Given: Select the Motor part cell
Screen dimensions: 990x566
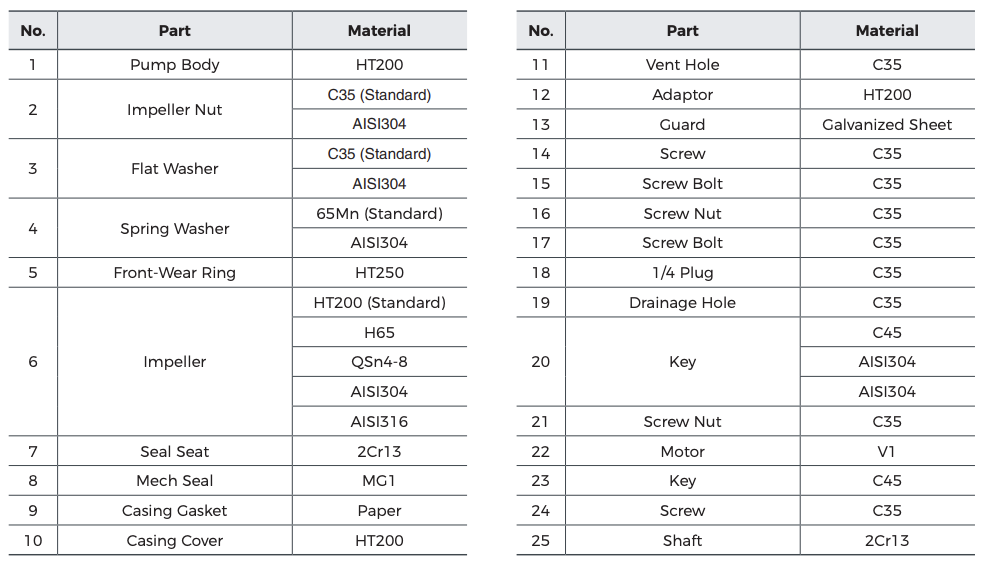Looking at the screenshot, I should (x=682, y=452).
